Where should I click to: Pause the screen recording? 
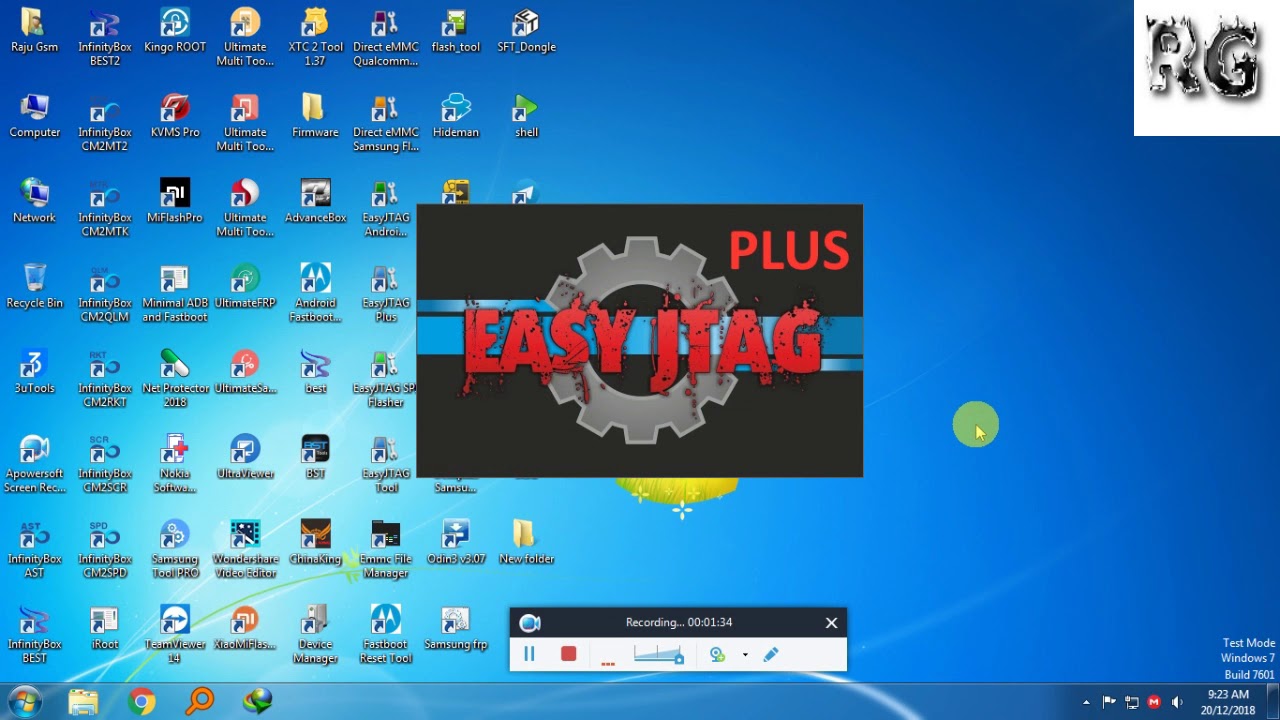click(x=529, y=654)
